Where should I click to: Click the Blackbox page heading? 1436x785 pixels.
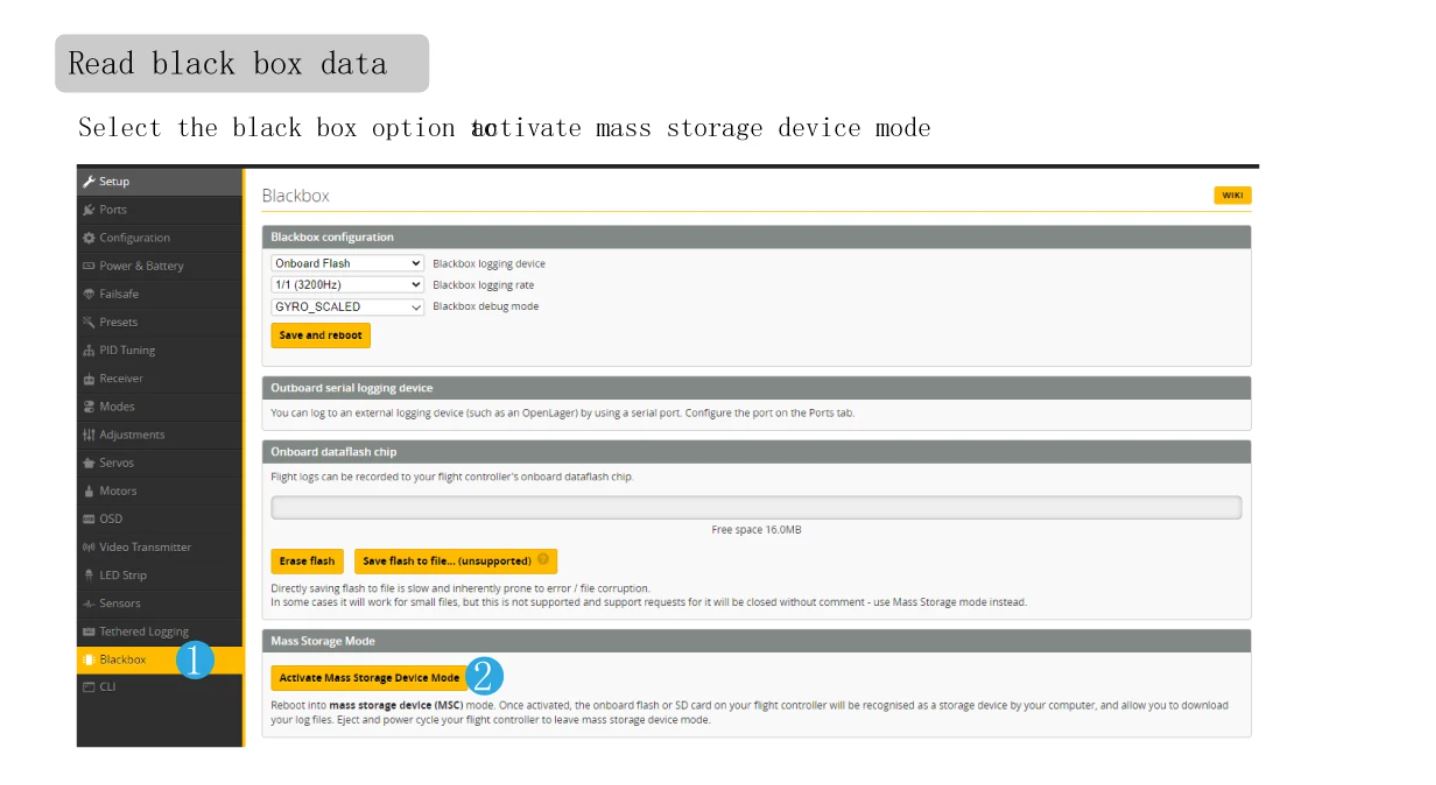click(295, 196)
